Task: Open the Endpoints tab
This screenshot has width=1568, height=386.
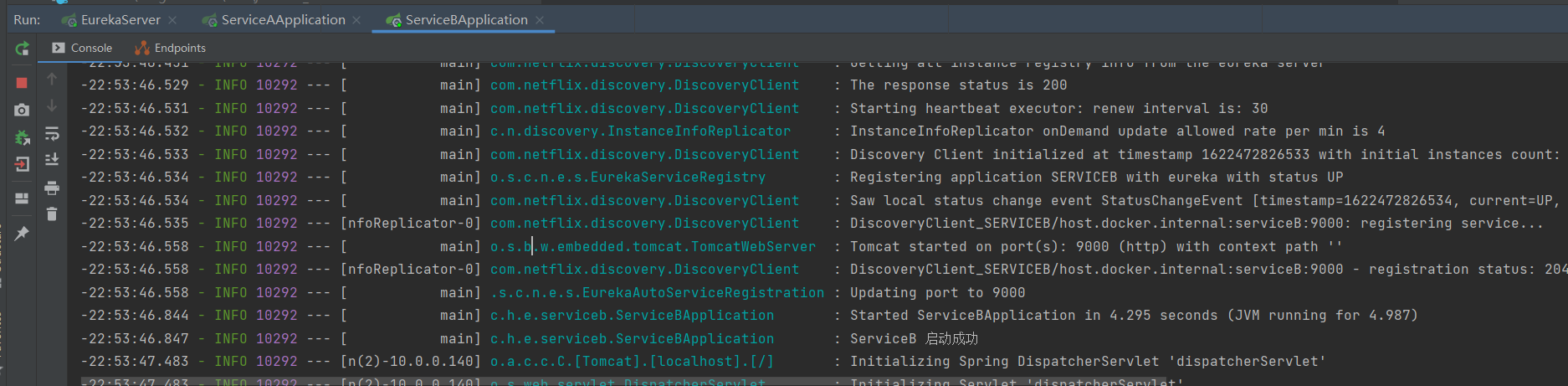Action: (x=171, y=49)
